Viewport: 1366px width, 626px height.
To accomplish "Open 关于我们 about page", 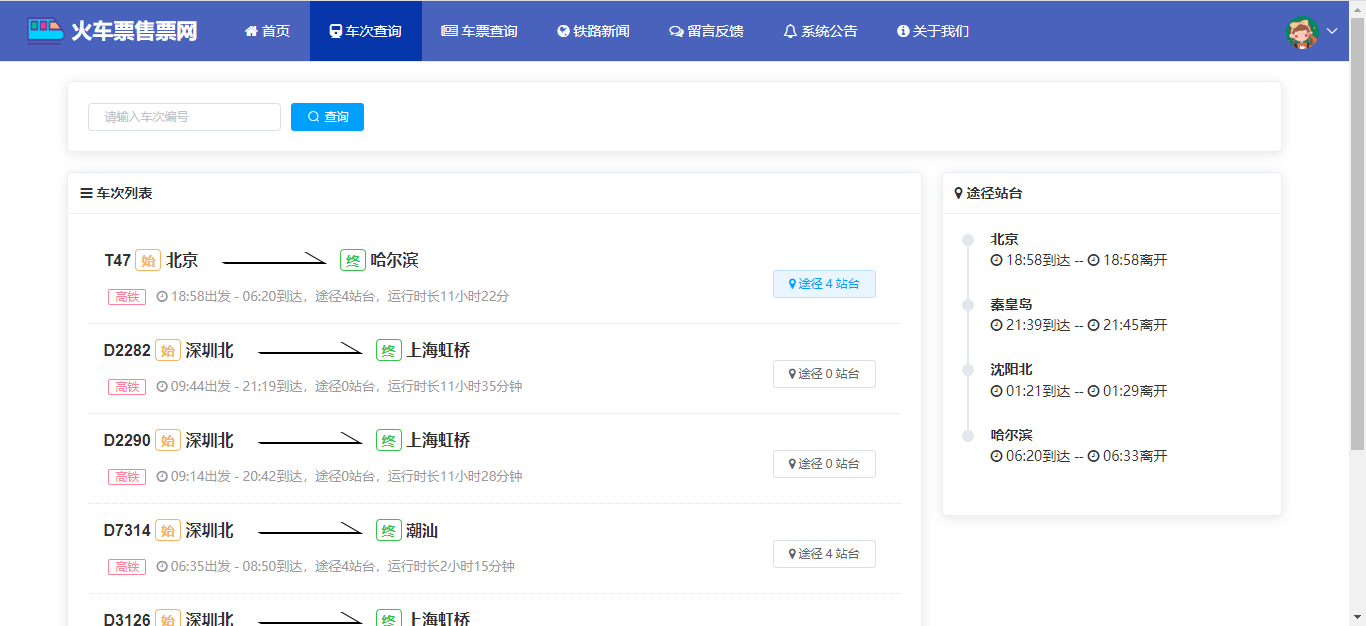I will tap(933, 31).
